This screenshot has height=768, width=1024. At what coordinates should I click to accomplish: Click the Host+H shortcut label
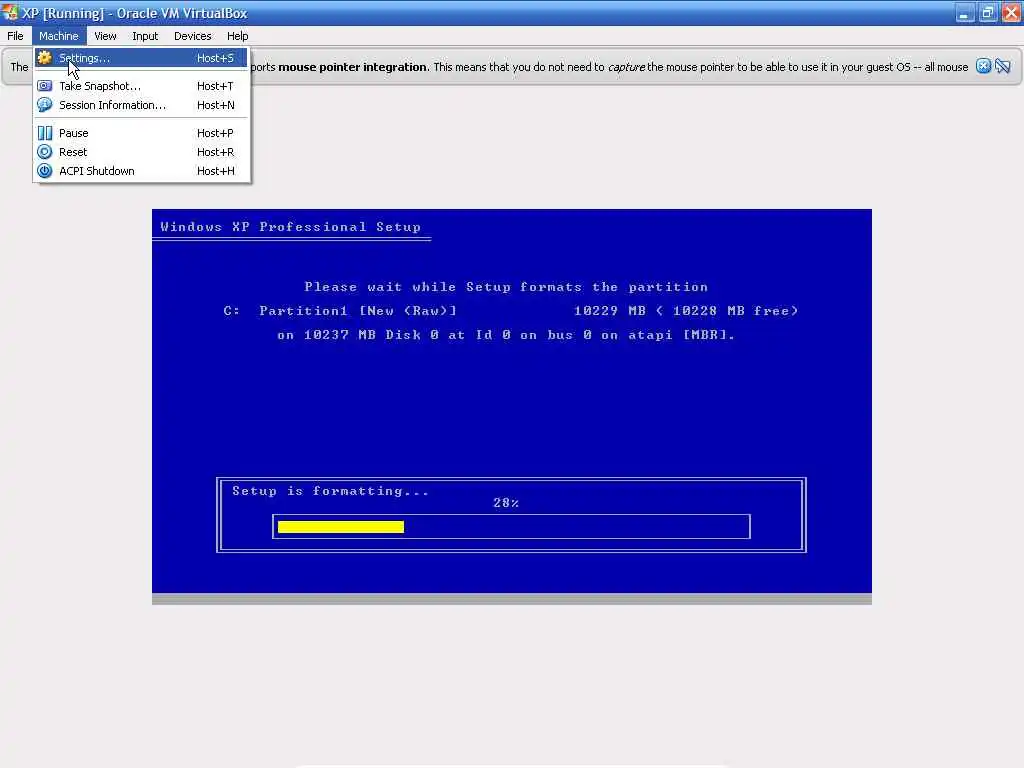tap(216, 170)
